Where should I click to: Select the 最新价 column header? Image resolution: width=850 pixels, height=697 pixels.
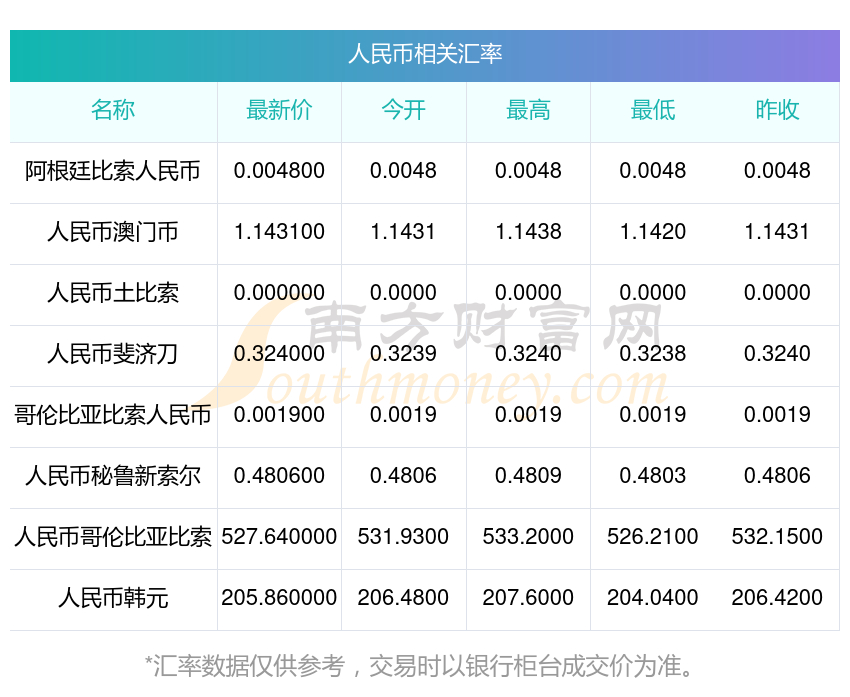point(279,111)
